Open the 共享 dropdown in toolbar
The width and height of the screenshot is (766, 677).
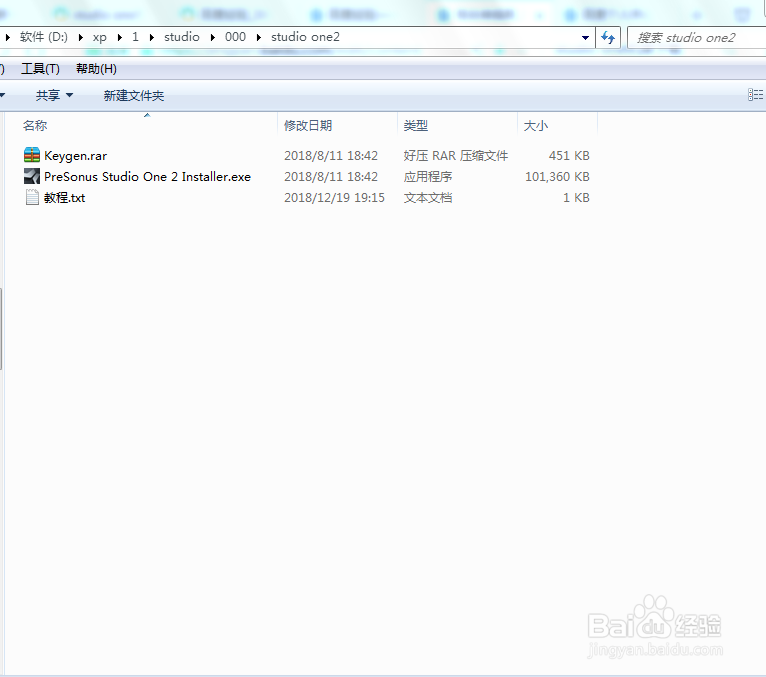54,95
